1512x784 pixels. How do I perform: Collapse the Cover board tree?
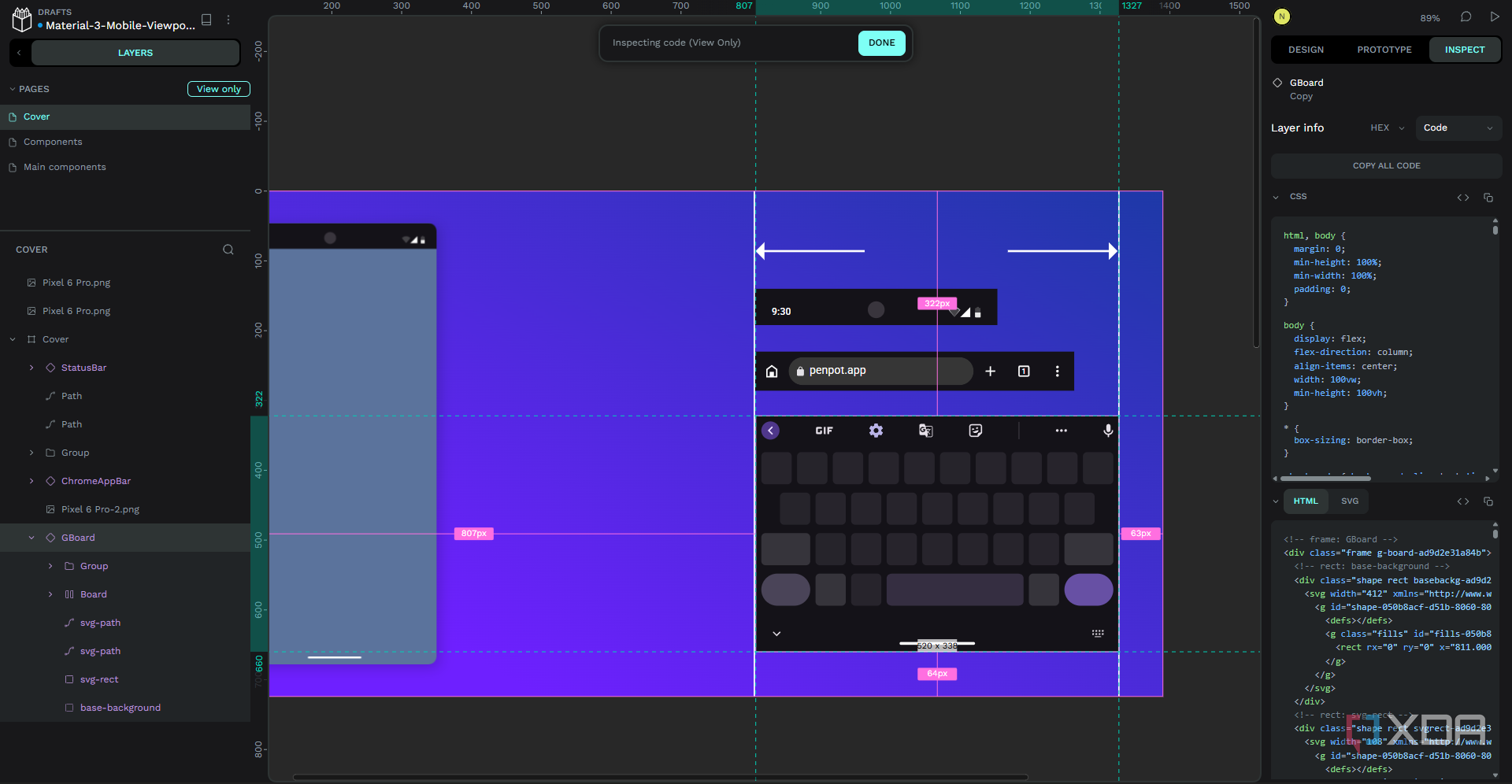tap(13, 339)
